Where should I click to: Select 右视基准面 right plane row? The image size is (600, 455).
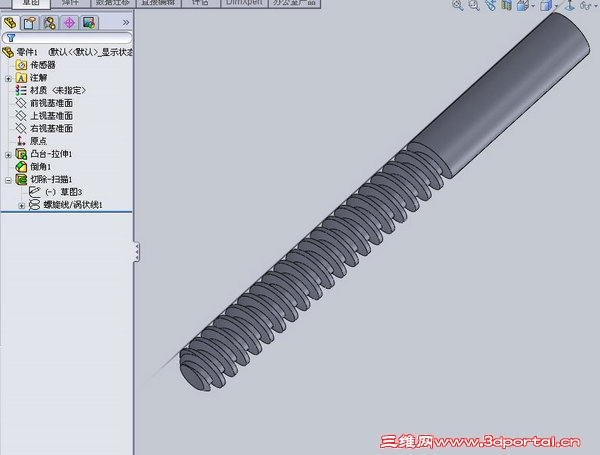point(44,128)
